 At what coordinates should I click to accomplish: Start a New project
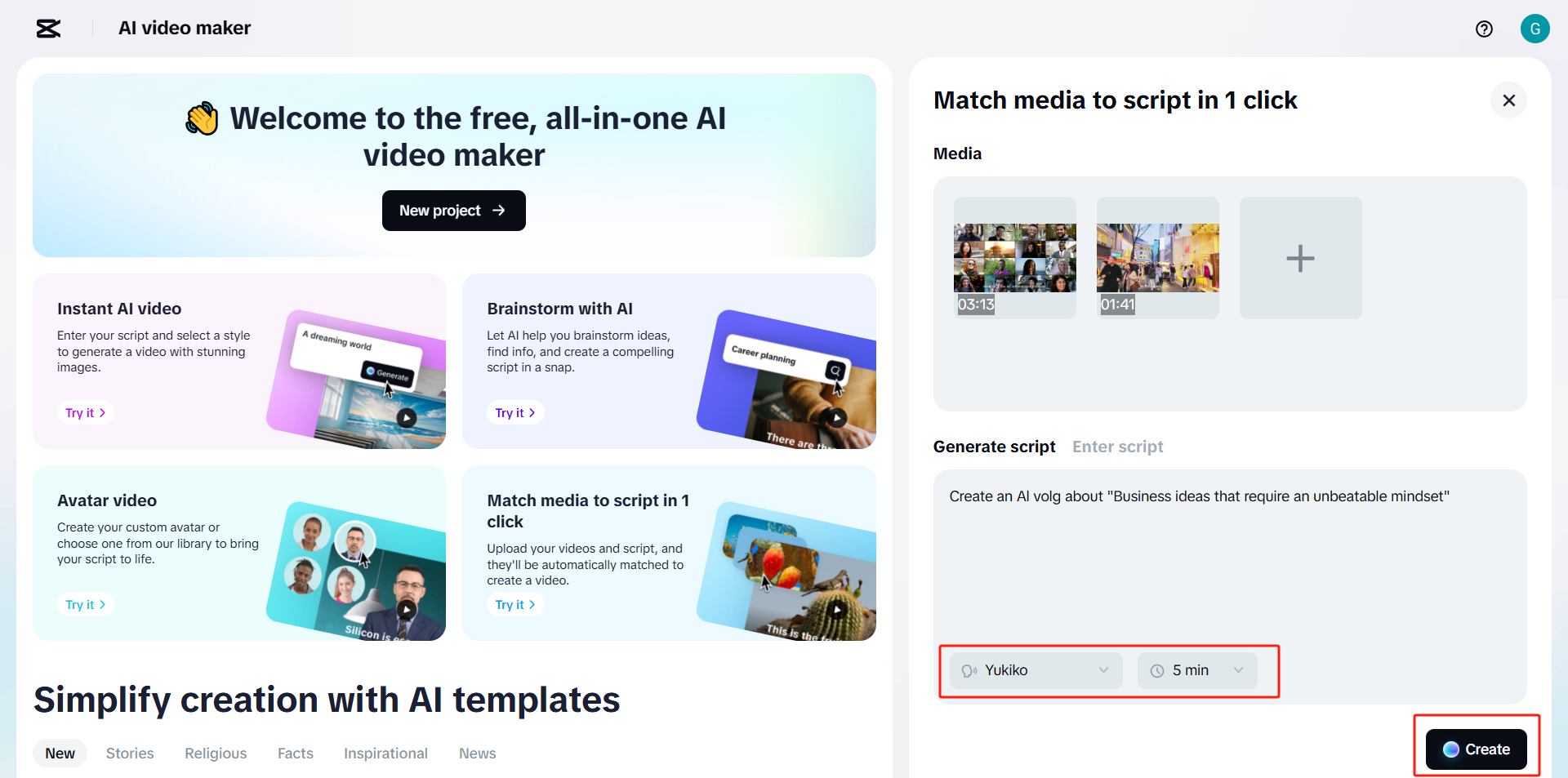point(453,211)
